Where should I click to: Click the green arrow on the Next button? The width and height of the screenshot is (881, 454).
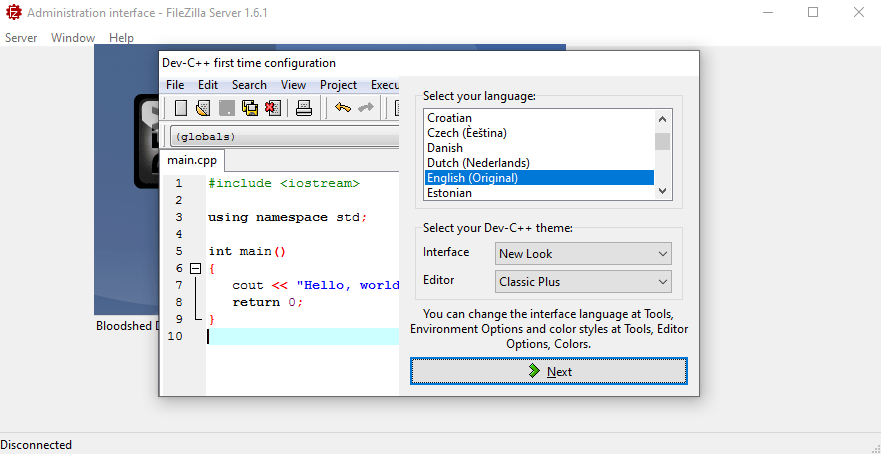coord(534,371)
